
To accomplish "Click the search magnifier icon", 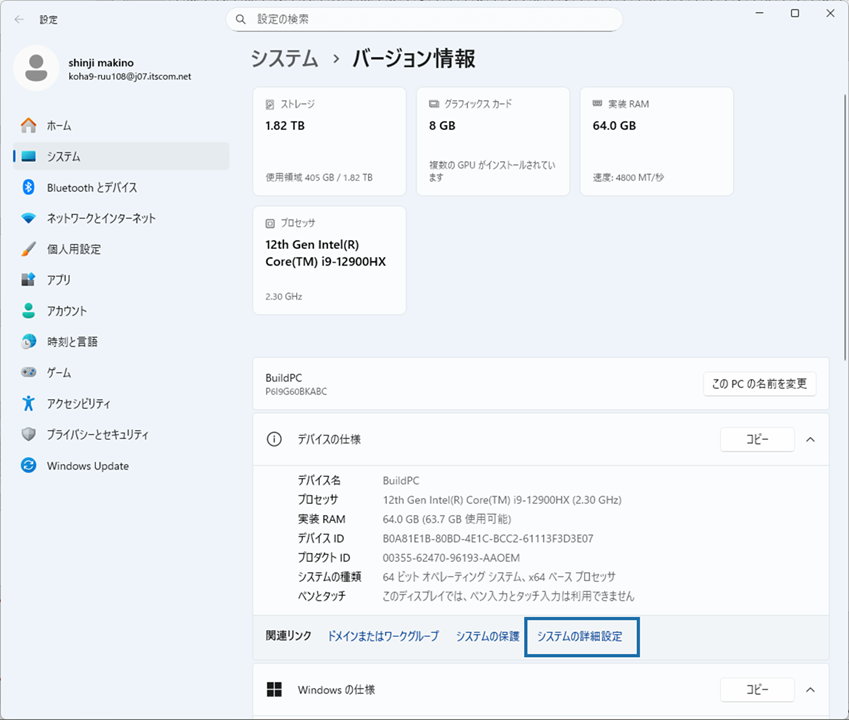I will point(241,19).
